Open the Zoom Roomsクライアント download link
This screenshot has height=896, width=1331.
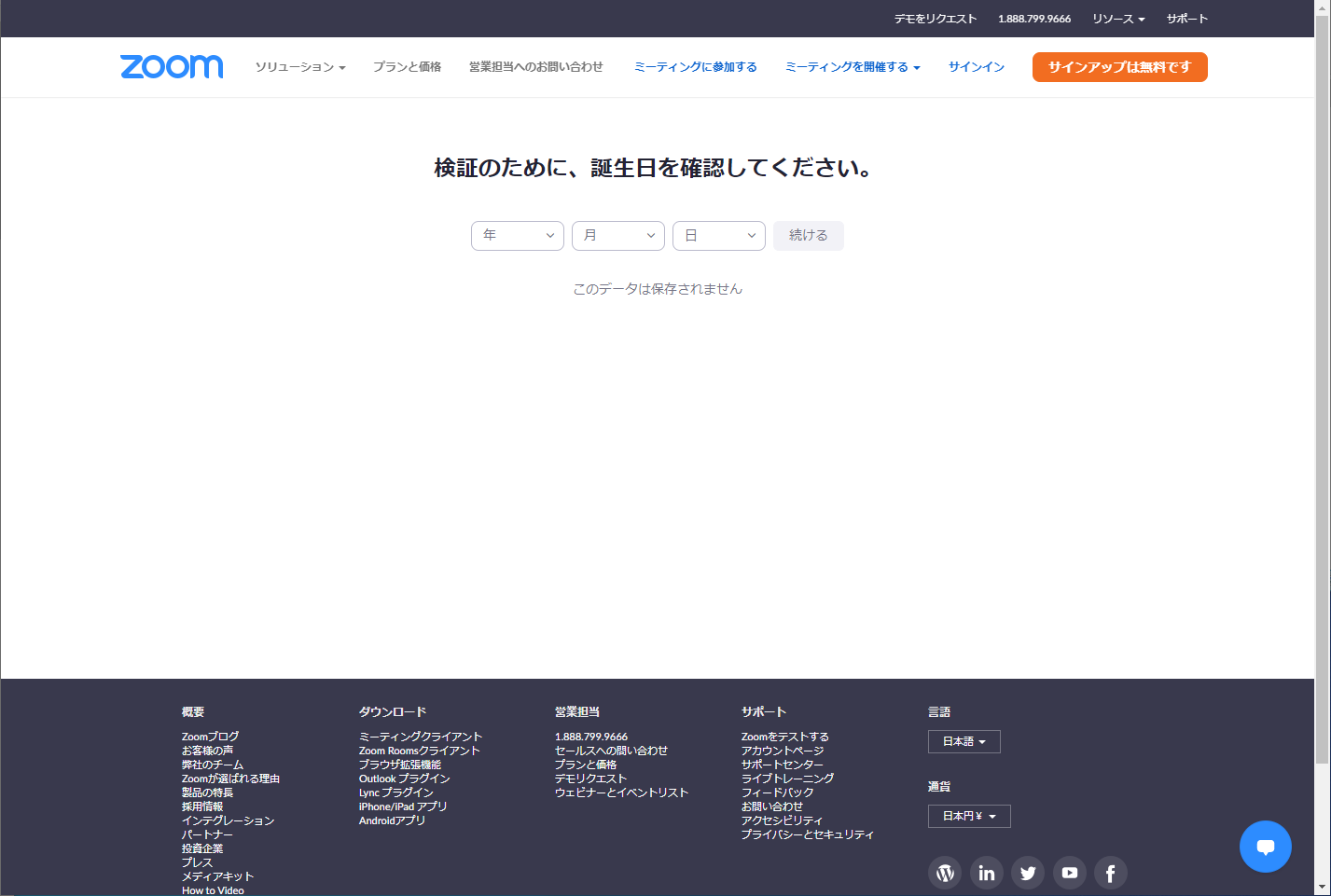click(x=420, y=751)
